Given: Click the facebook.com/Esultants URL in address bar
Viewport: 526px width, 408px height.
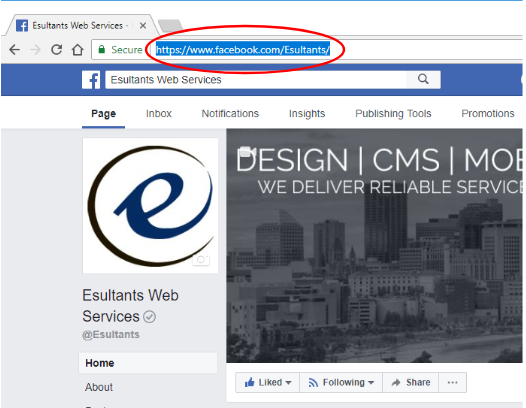Looking at the screenshot, I should (x=243, y=50).
